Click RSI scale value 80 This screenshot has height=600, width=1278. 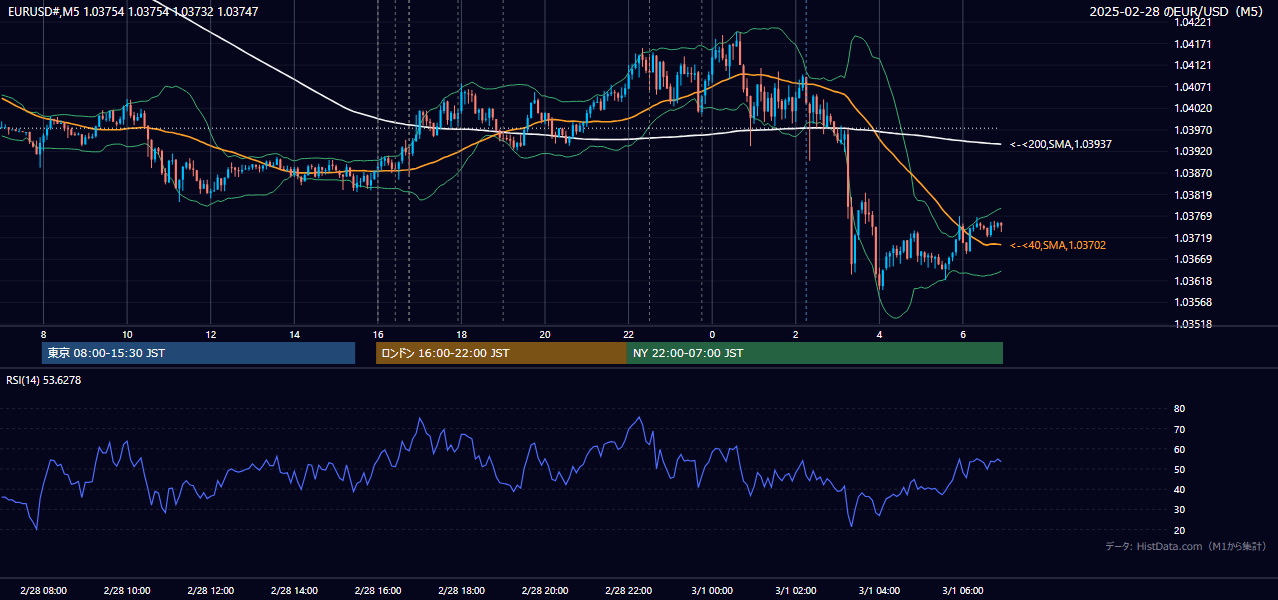[x=1179, y=409]
